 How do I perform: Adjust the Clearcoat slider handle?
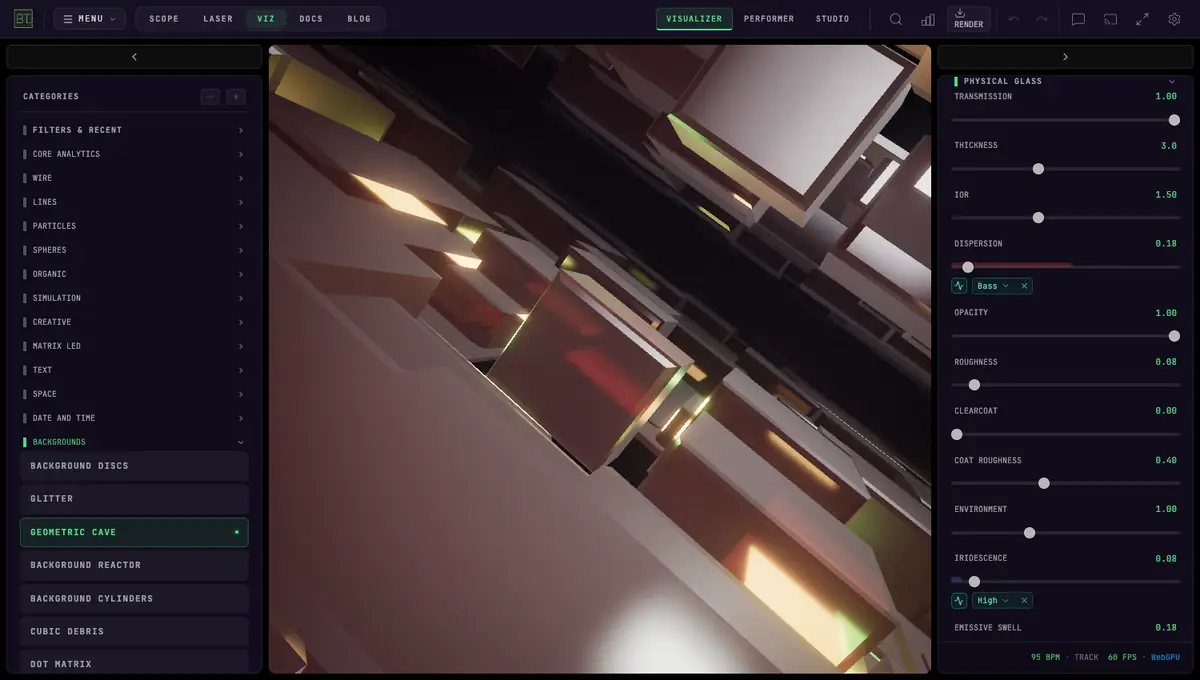[957, 434]
